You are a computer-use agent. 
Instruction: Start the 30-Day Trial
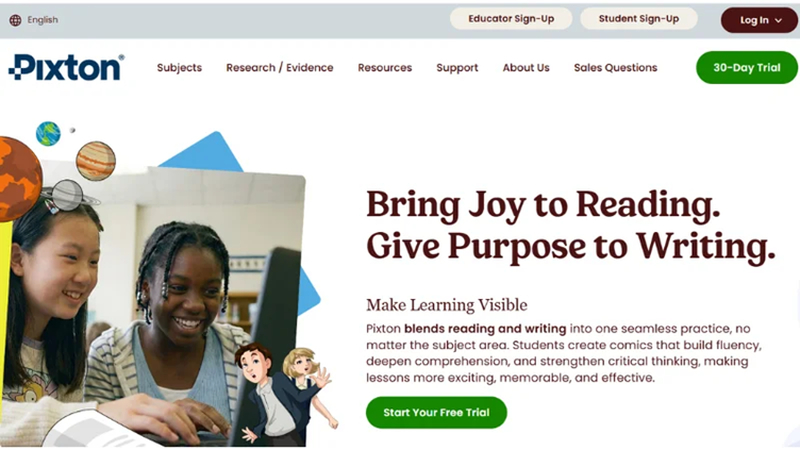click(747, 67)
